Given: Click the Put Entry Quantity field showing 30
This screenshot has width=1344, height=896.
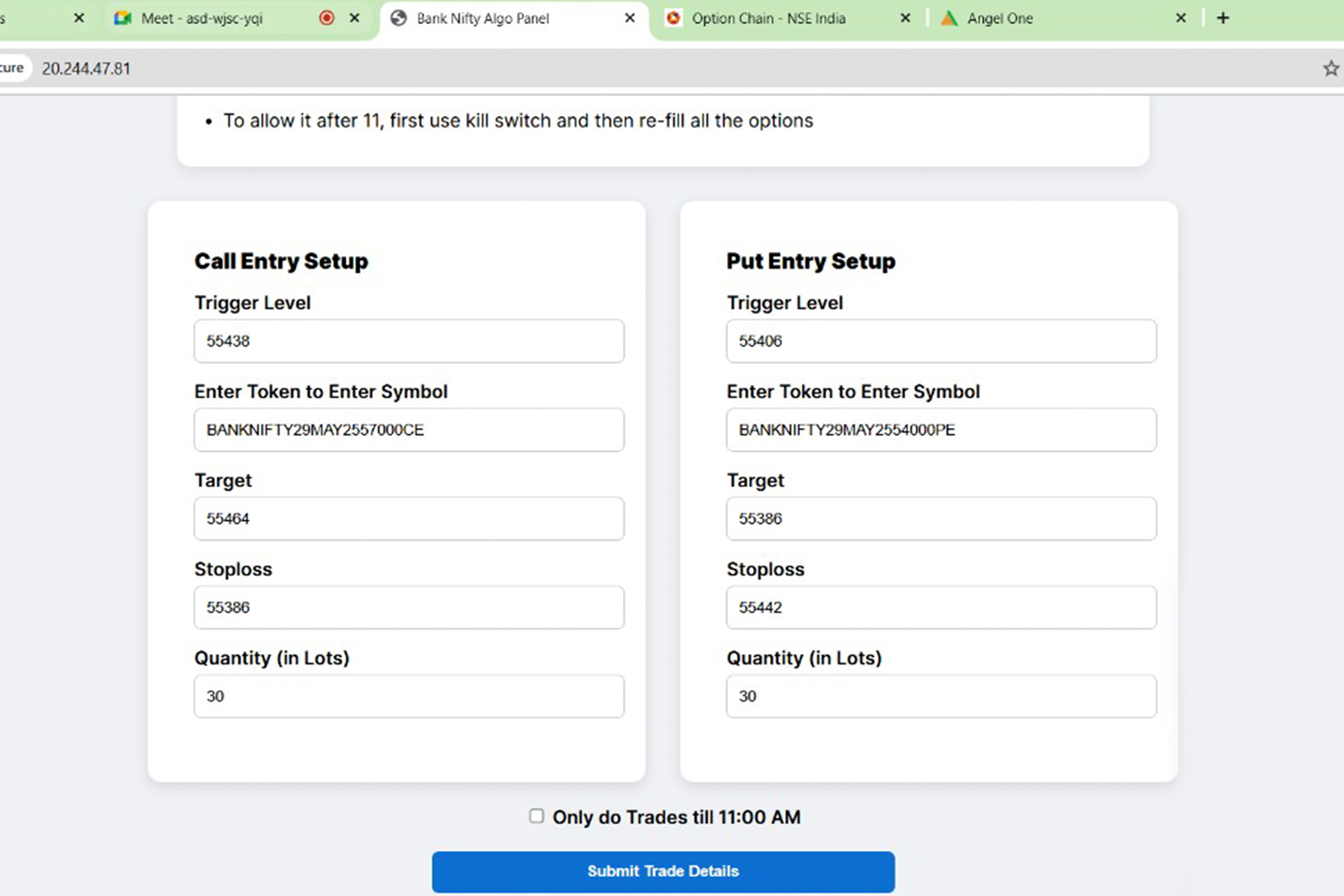Looking at the screenshot, I should click(x=940, y=696).
